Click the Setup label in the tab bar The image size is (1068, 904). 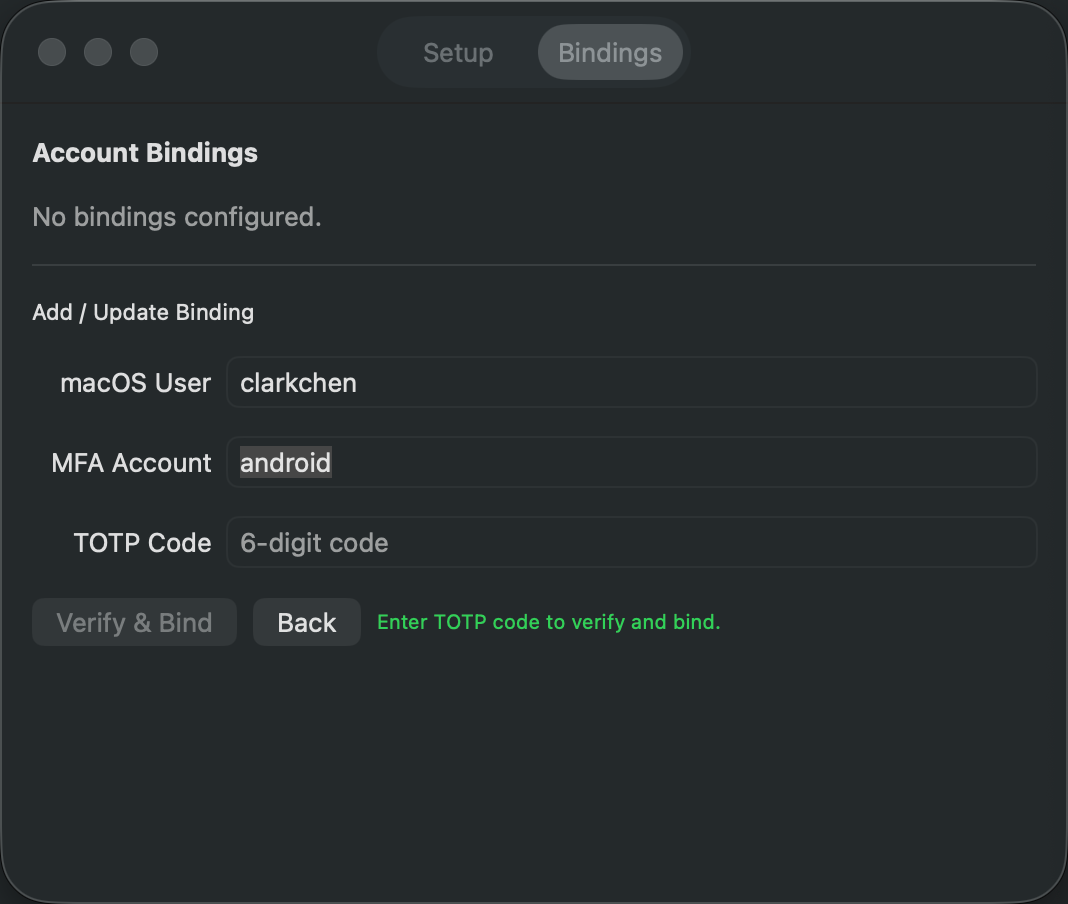458,53
